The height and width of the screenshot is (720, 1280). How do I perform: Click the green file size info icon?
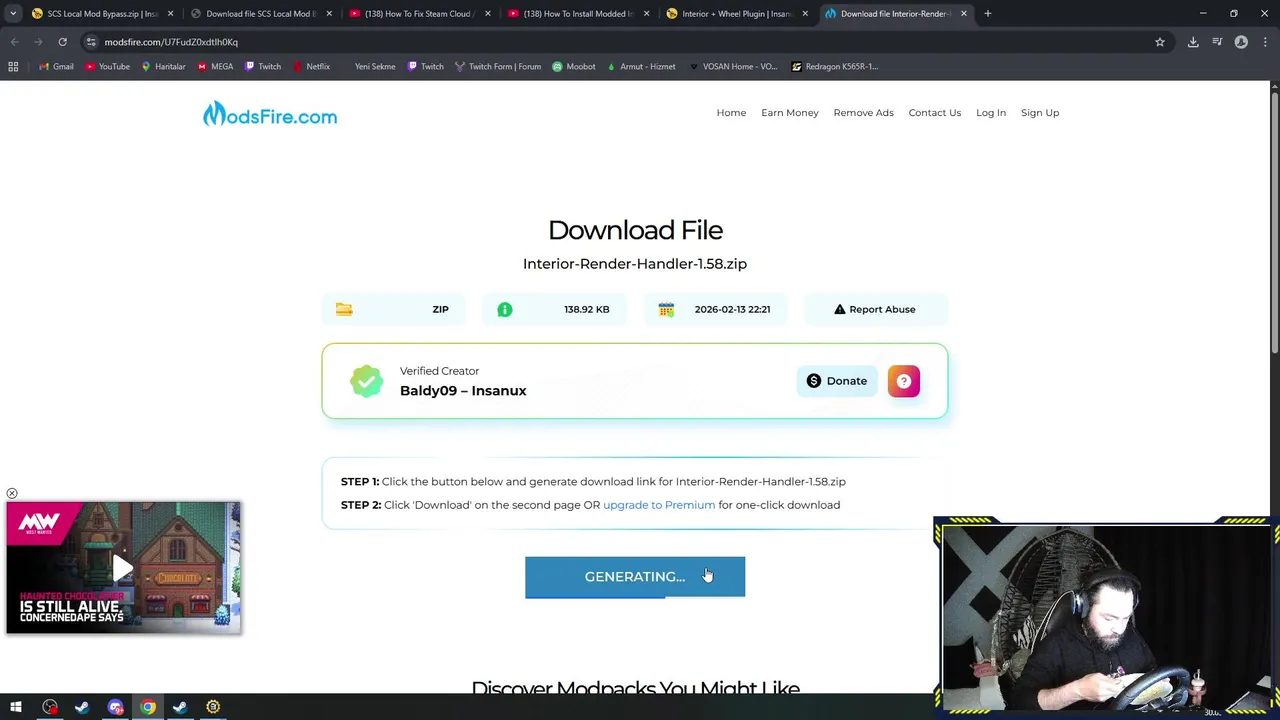click(505, 309)
